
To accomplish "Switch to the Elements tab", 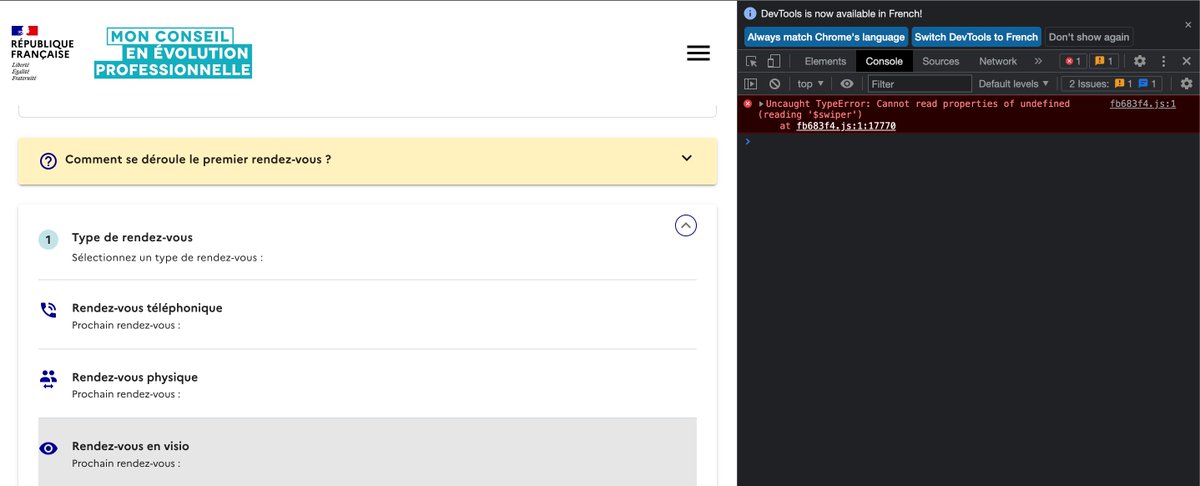I will tap(825, 61).
